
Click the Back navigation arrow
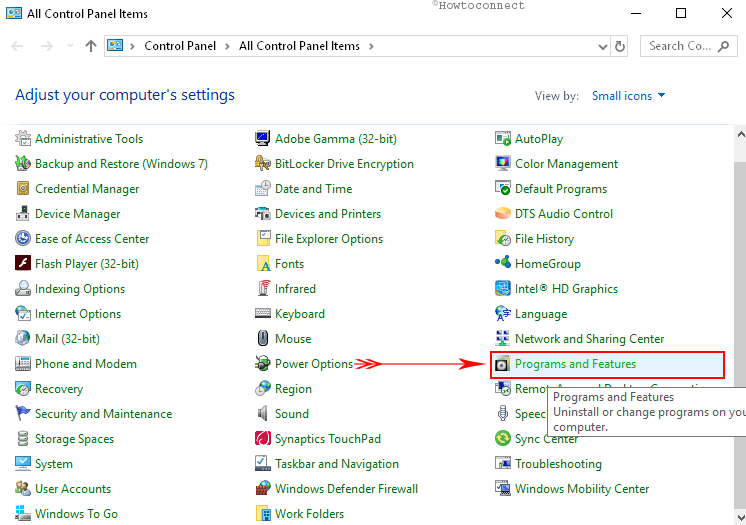18,46
